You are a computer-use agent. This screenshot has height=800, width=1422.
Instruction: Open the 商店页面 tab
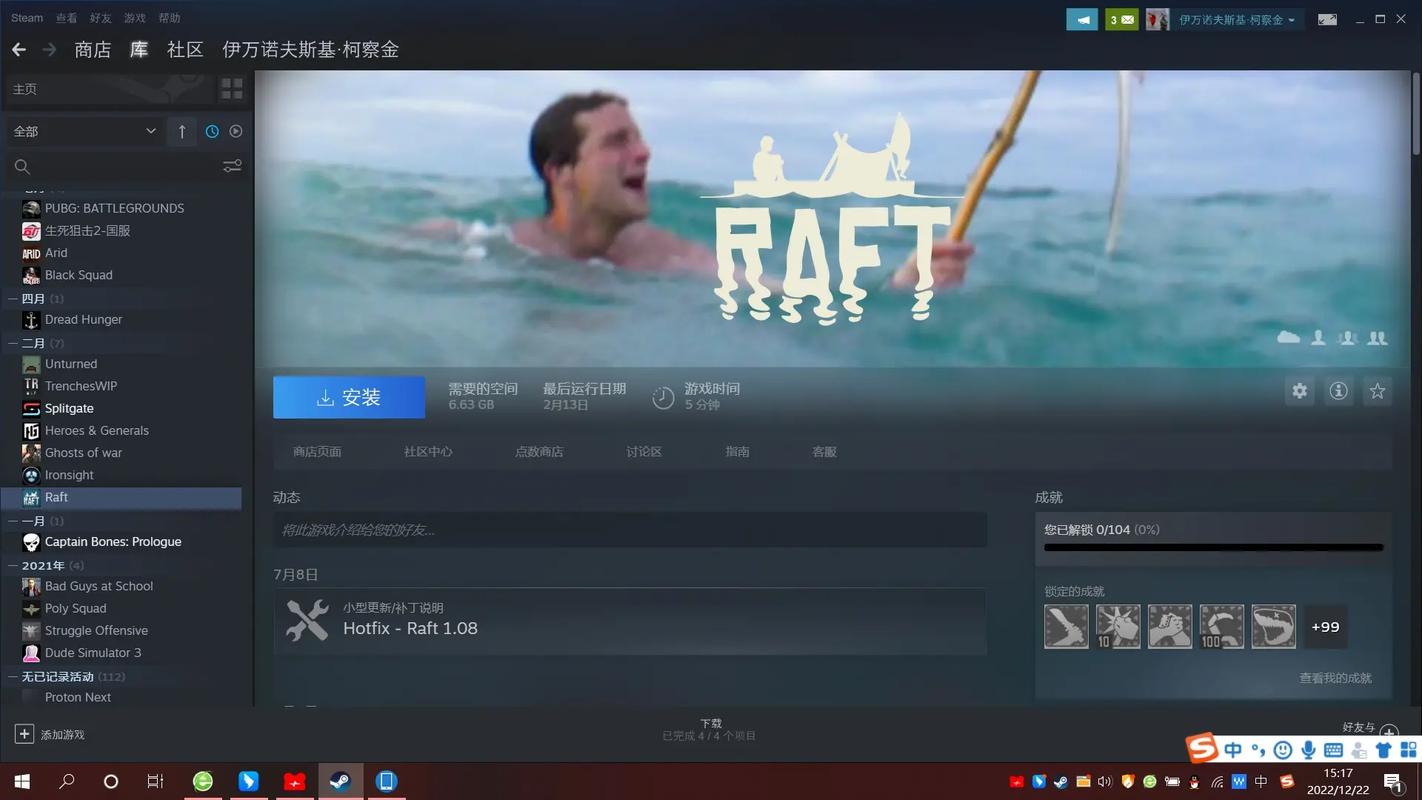point(317,452)
